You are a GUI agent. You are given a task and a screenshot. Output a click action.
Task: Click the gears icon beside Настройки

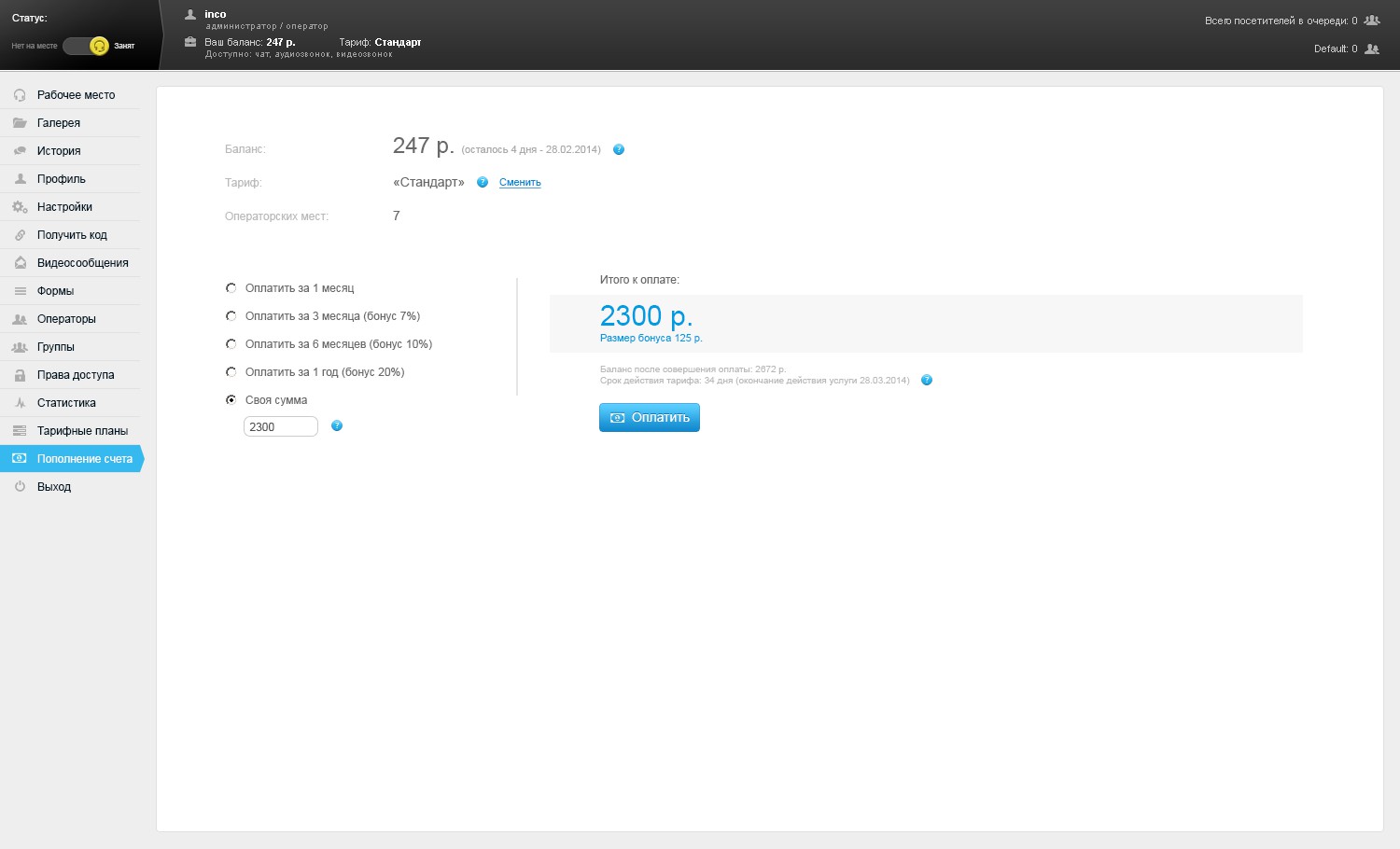(20, 207)
